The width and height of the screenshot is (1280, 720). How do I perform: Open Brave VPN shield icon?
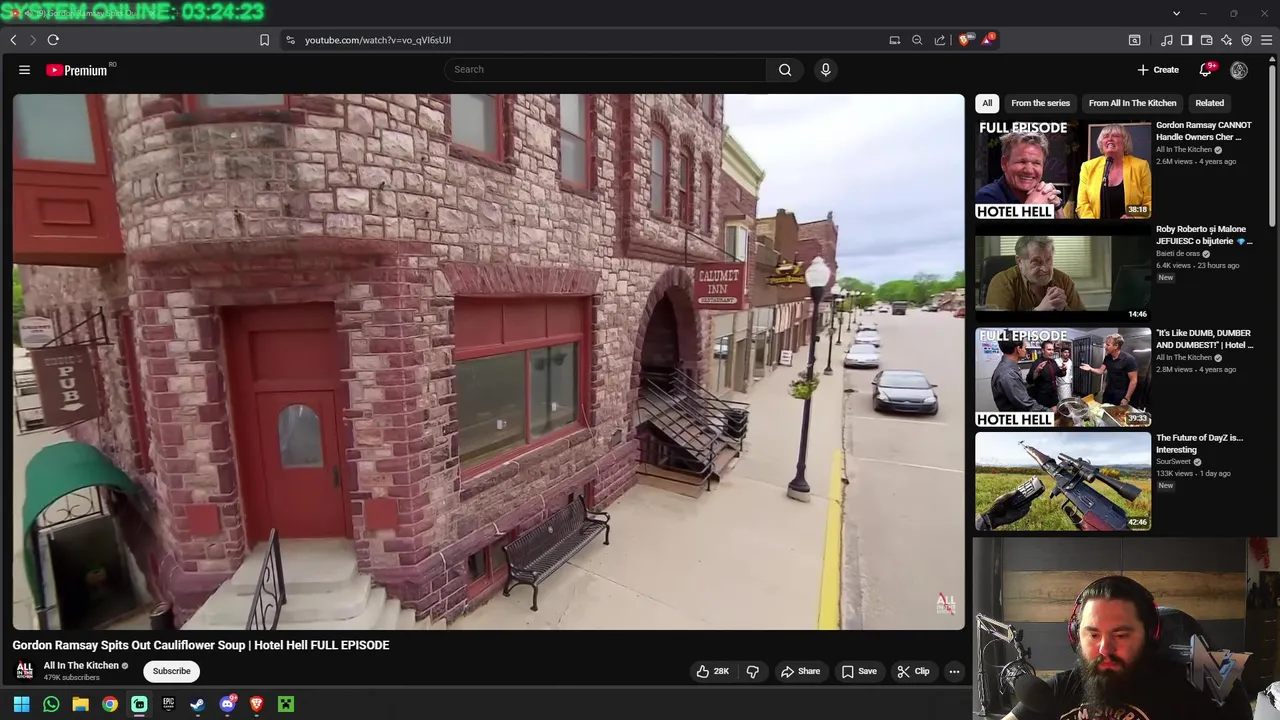(1246, 40)
